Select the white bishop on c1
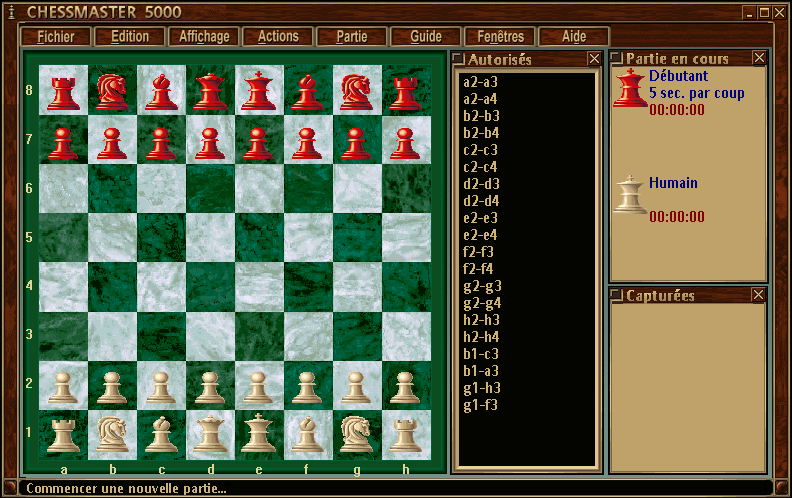Screen dimensions: 792x498 tap(161, 434)
